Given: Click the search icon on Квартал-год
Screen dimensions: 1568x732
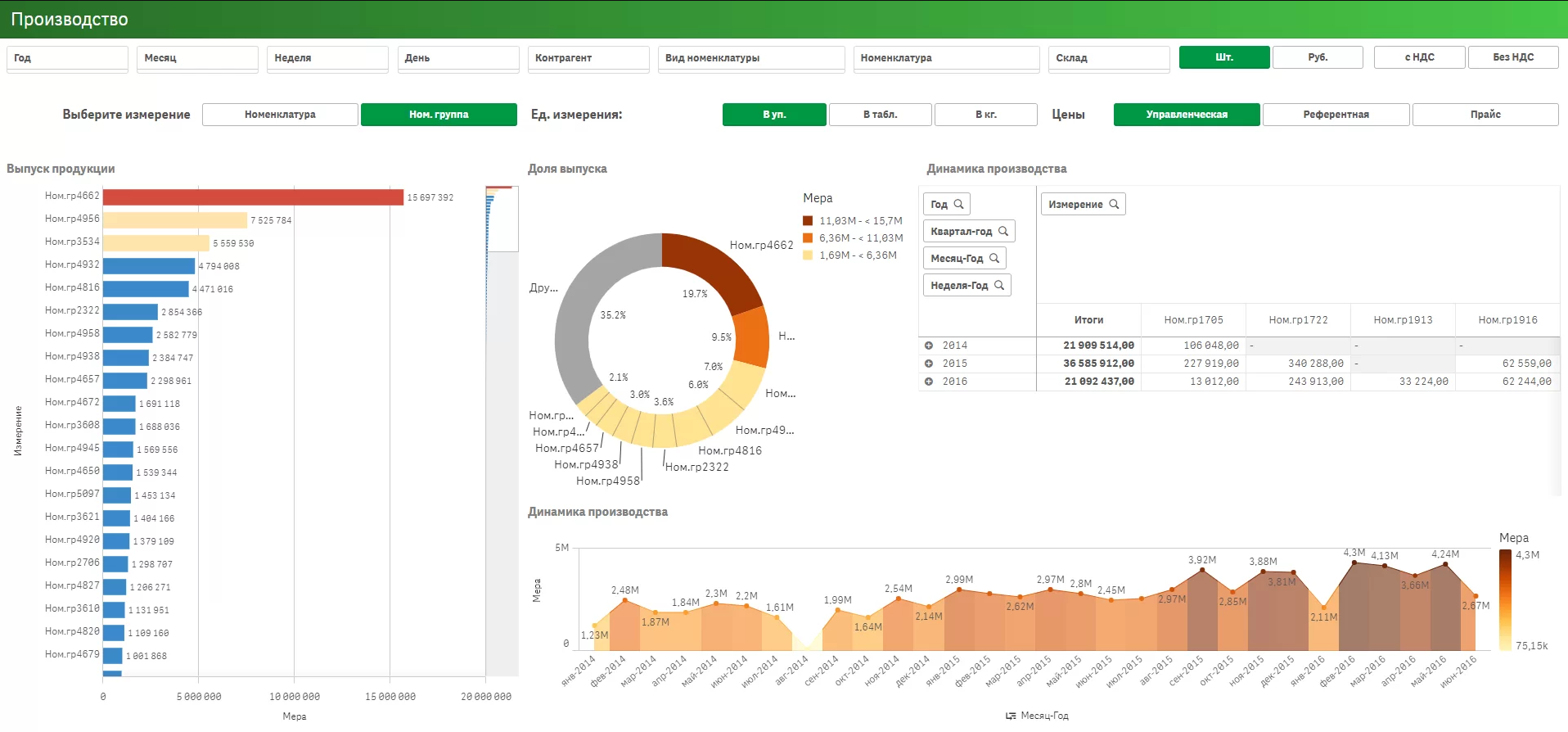Looking at the screenshot, I should tap(1003, 232).
